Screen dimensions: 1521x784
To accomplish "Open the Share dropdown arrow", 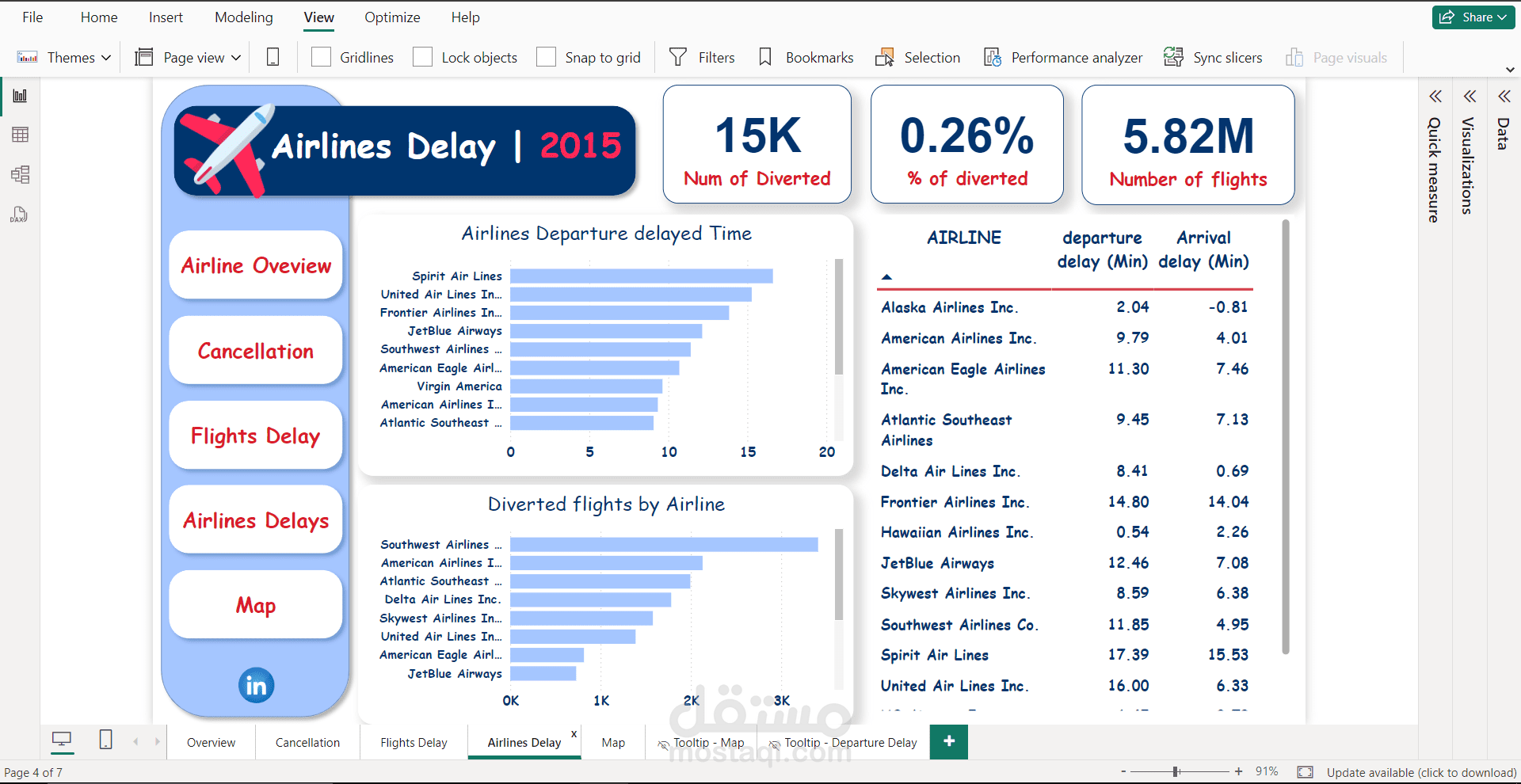I will 1503,17.
